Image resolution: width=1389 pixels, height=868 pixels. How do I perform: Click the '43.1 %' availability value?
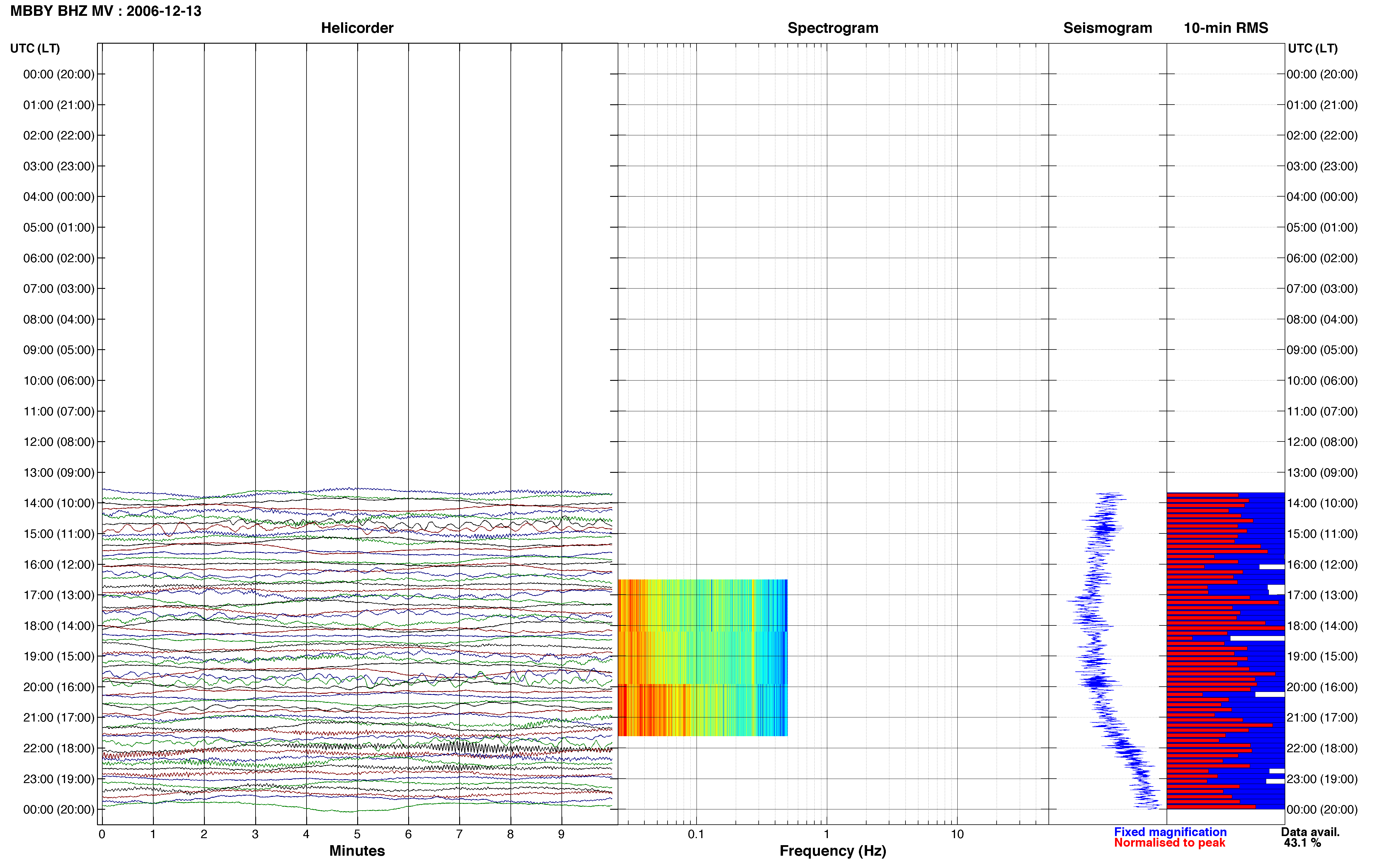coord(1302,843)
